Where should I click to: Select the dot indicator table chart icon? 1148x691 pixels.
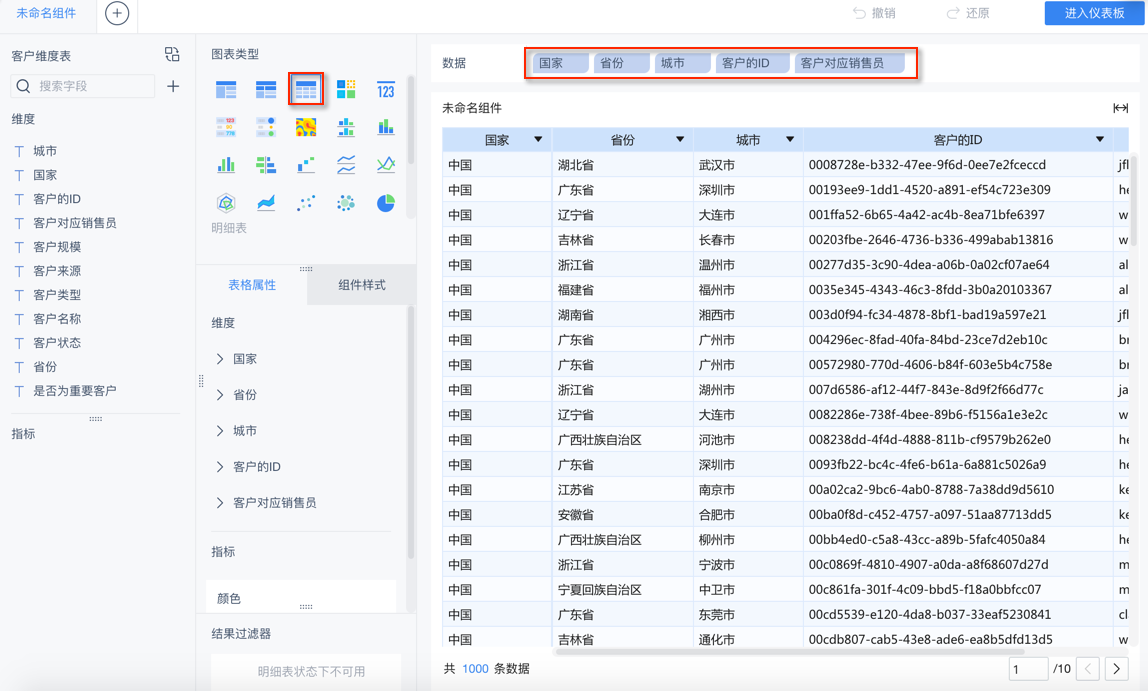[x=266, y=127]
